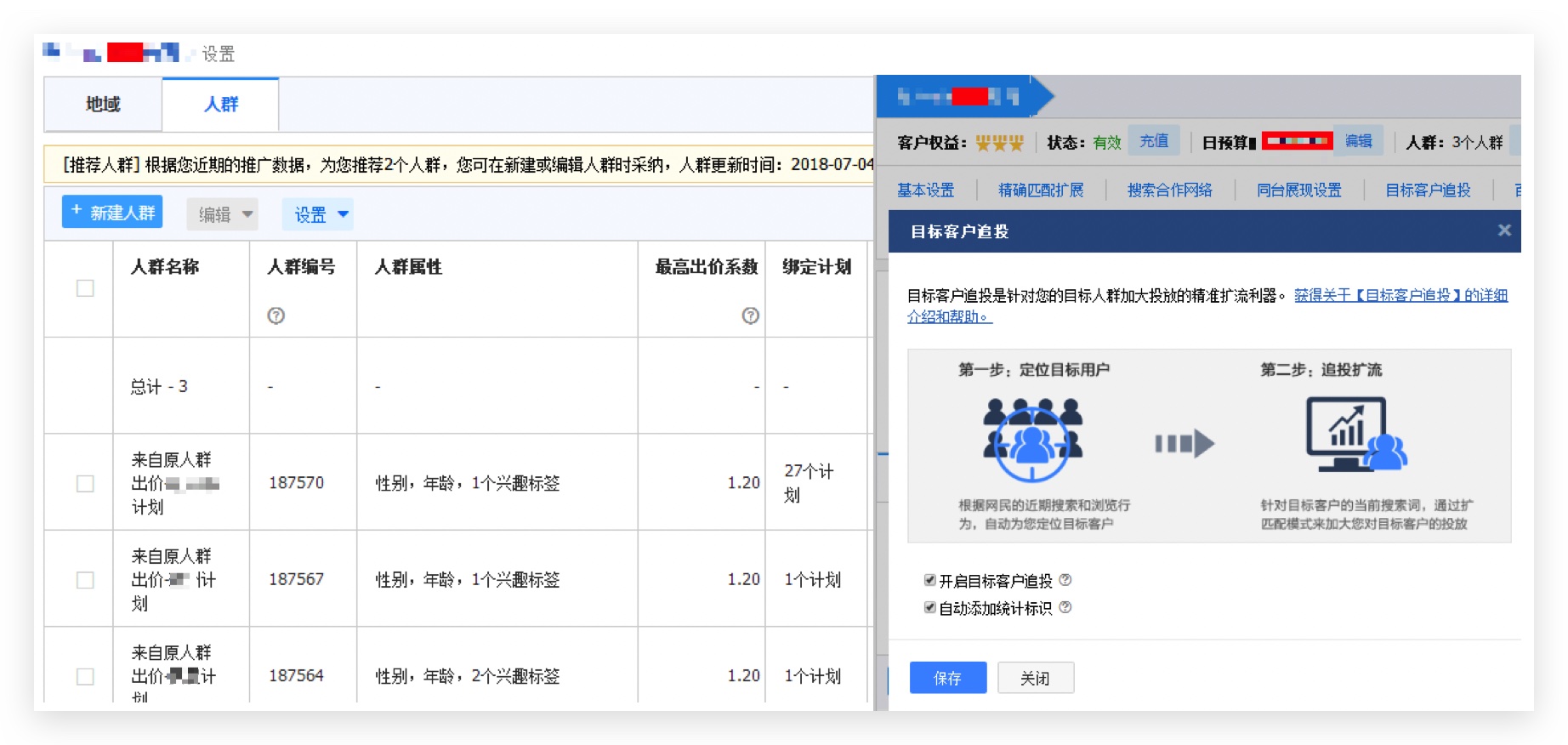The image size is (1568, 745).
Task: Select the checkbox for audience 187570
Action: tap(85, 483)
